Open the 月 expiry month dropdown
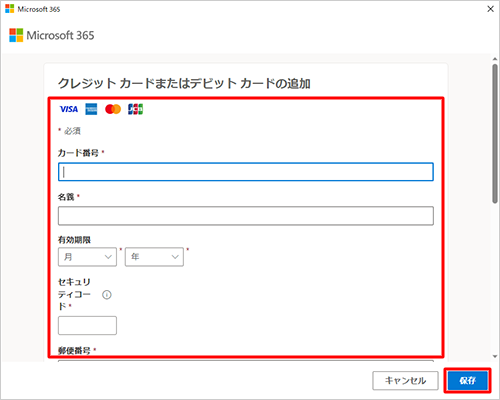Image resolution: width=500 pixels, height=400 pixels. [87, 257]
